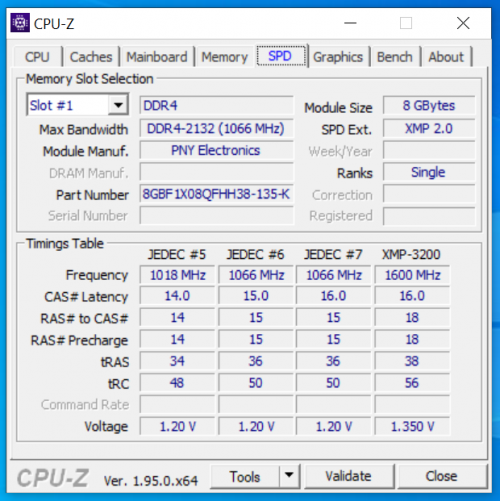The height and width of the screenshot is (501, 500).
Task: Click the JEDEC #5 tRC value 48
Action: click(x=177, y=383)
